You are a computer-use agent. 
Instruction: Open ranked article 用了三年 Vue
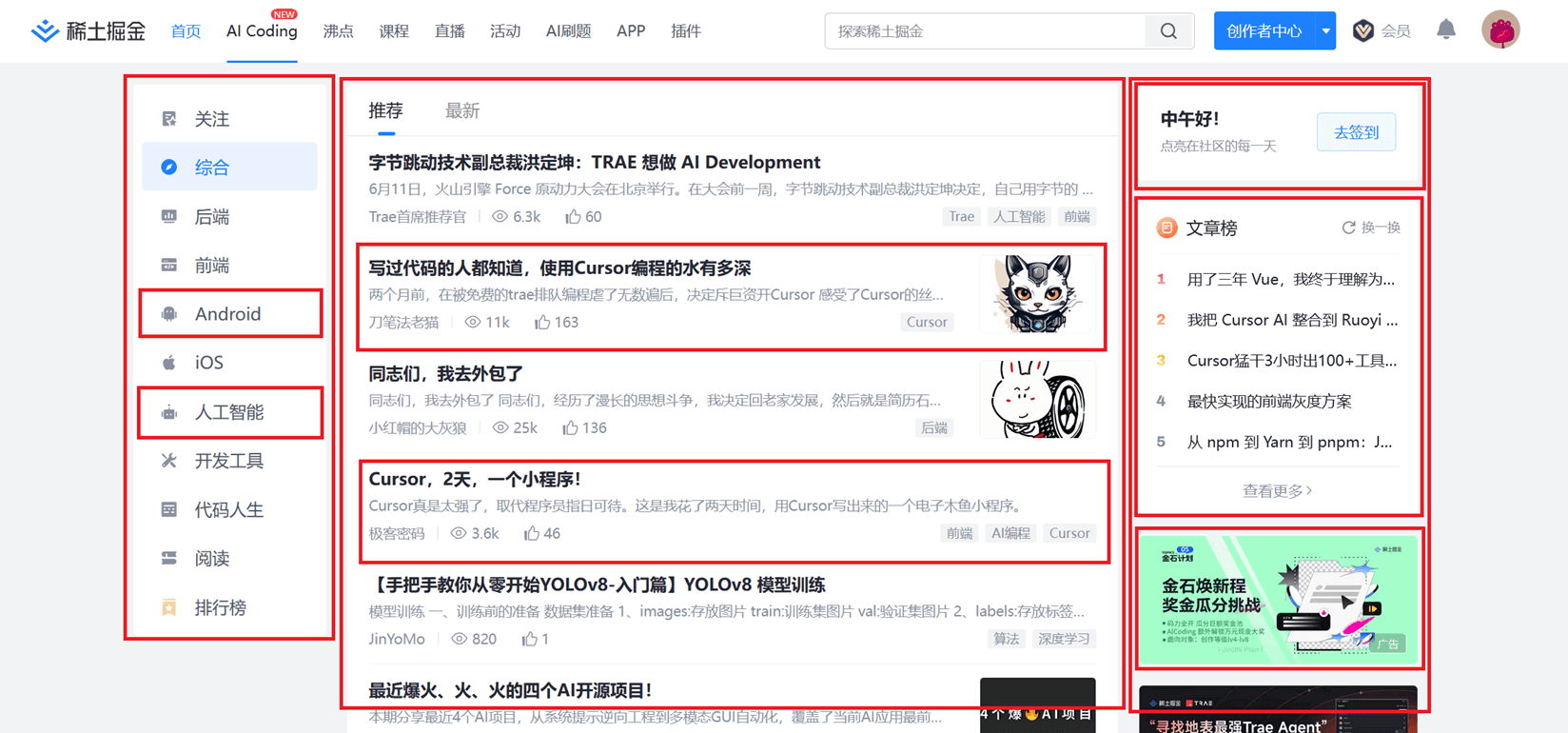tap(1290, 280)
